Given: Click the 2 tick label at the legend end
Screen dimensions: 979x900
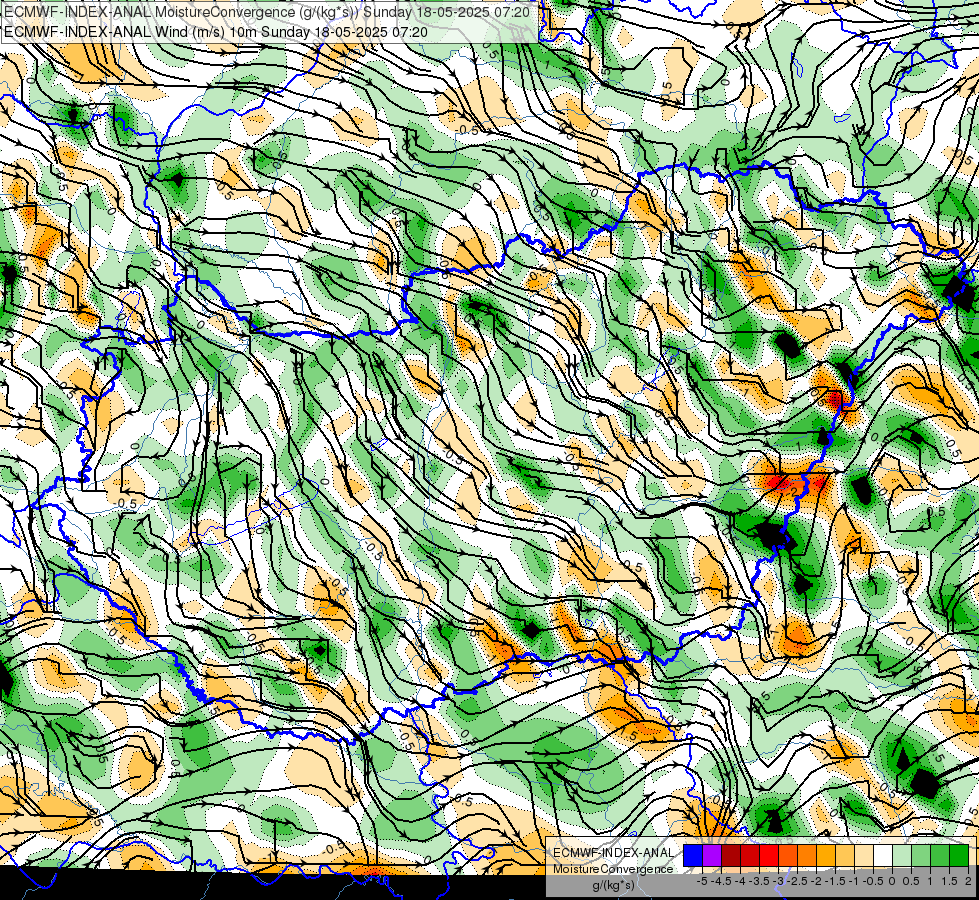Looking at the screenshot, I should [968, 881].
